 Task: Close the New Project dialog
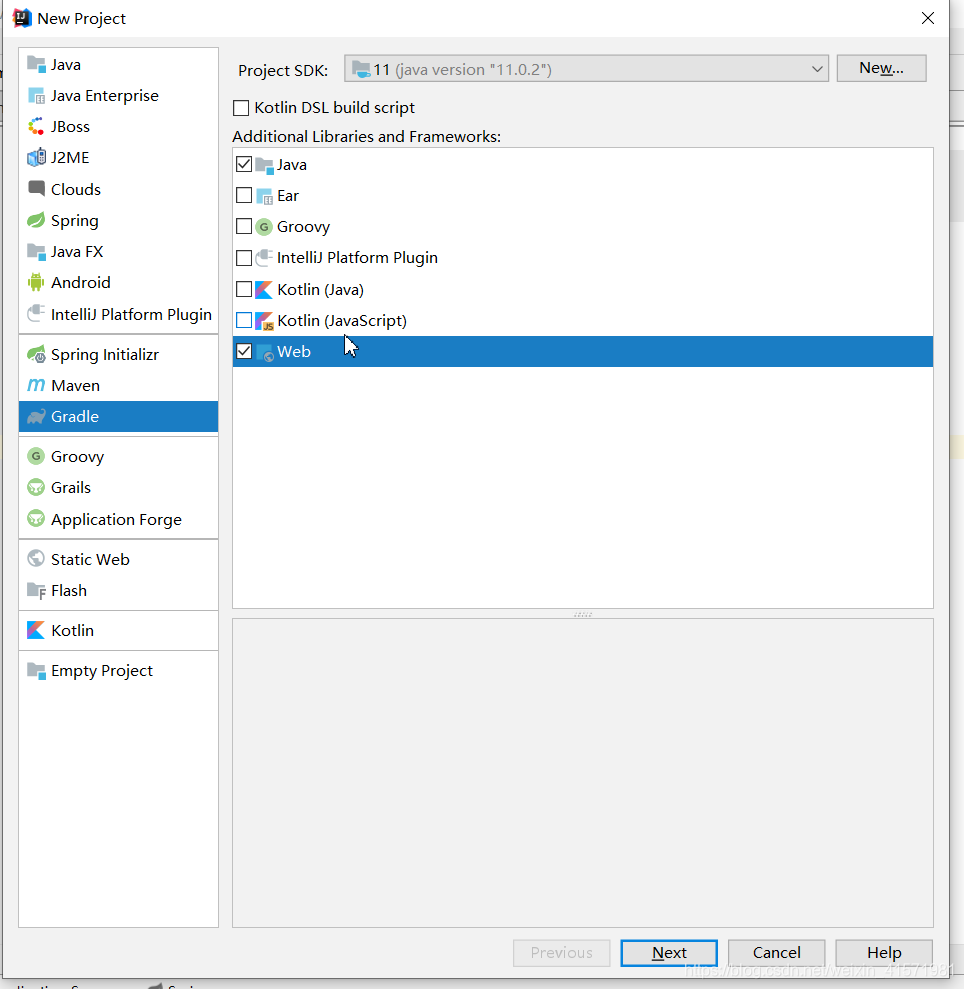click(927, 18)
